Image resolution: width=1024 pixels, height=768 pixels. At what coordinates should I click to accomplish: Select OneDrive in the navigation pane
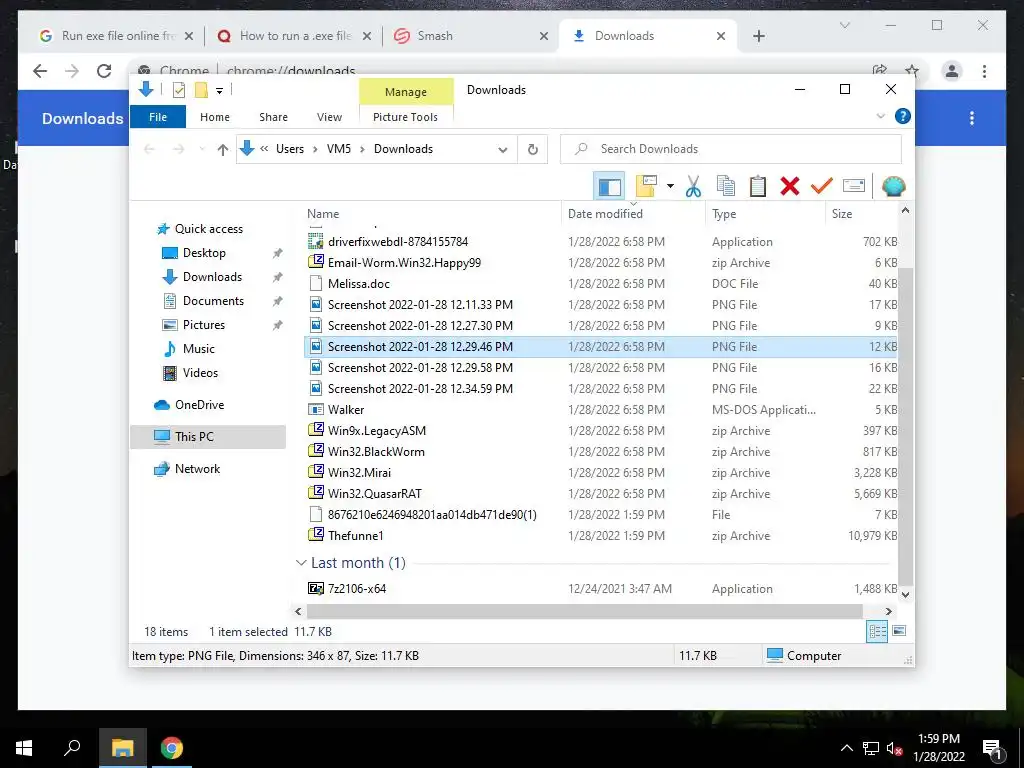click(x=199, y=405)
